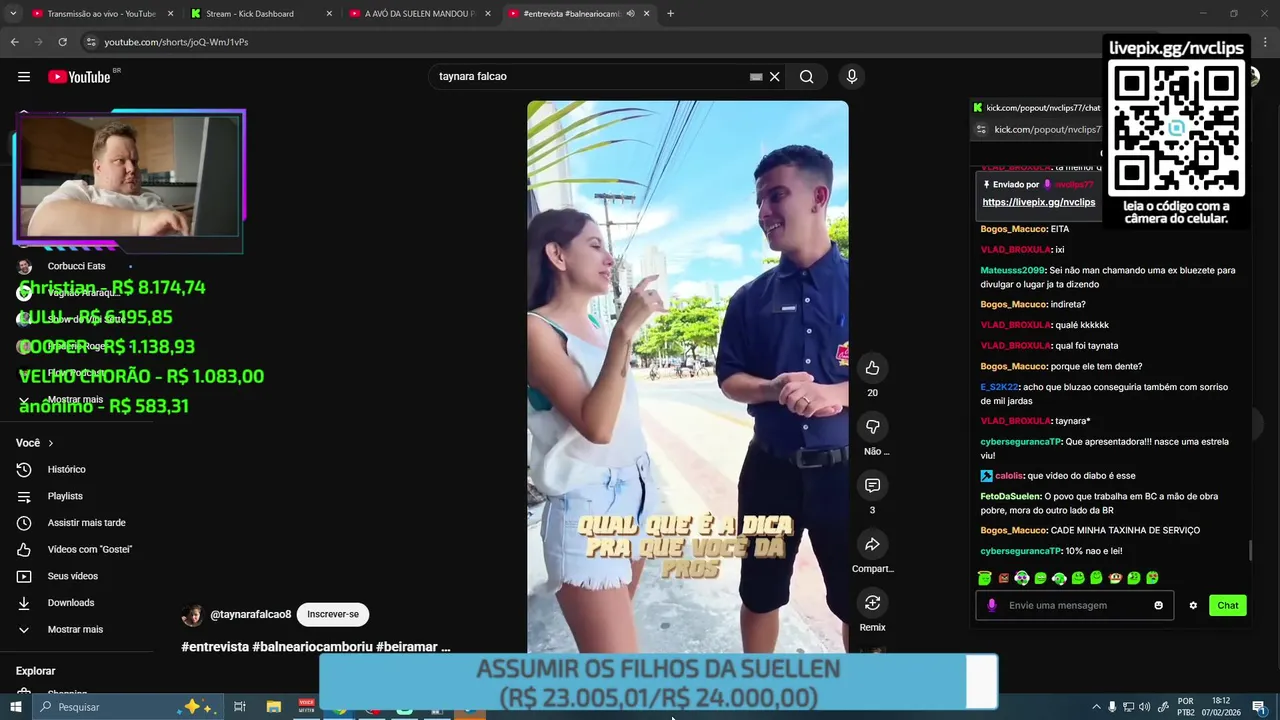Image resolution: width=1280 pixels, height=720 pixels.
Task: Open a new browser tab
Action: (x=670, y=14)
